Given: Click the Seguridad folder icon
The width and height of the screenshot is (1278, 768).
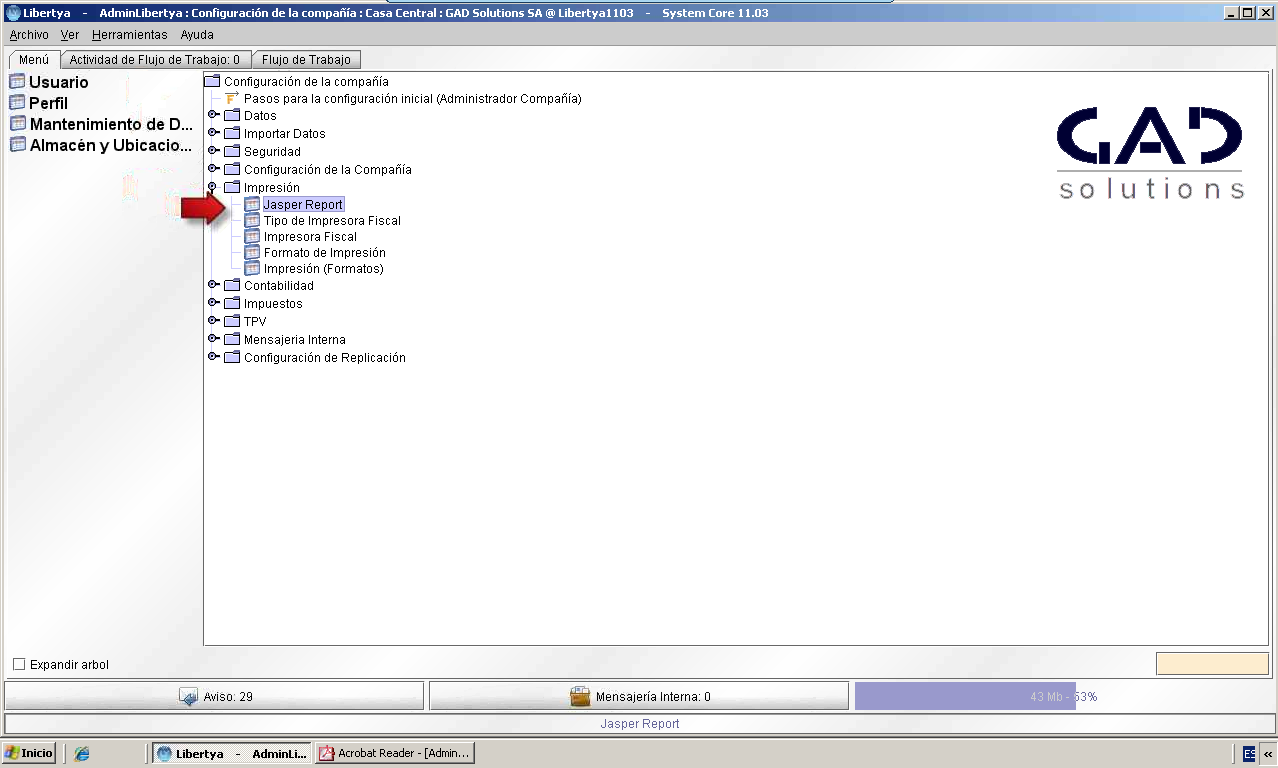Looking at the screenshot, I should 232,152.
